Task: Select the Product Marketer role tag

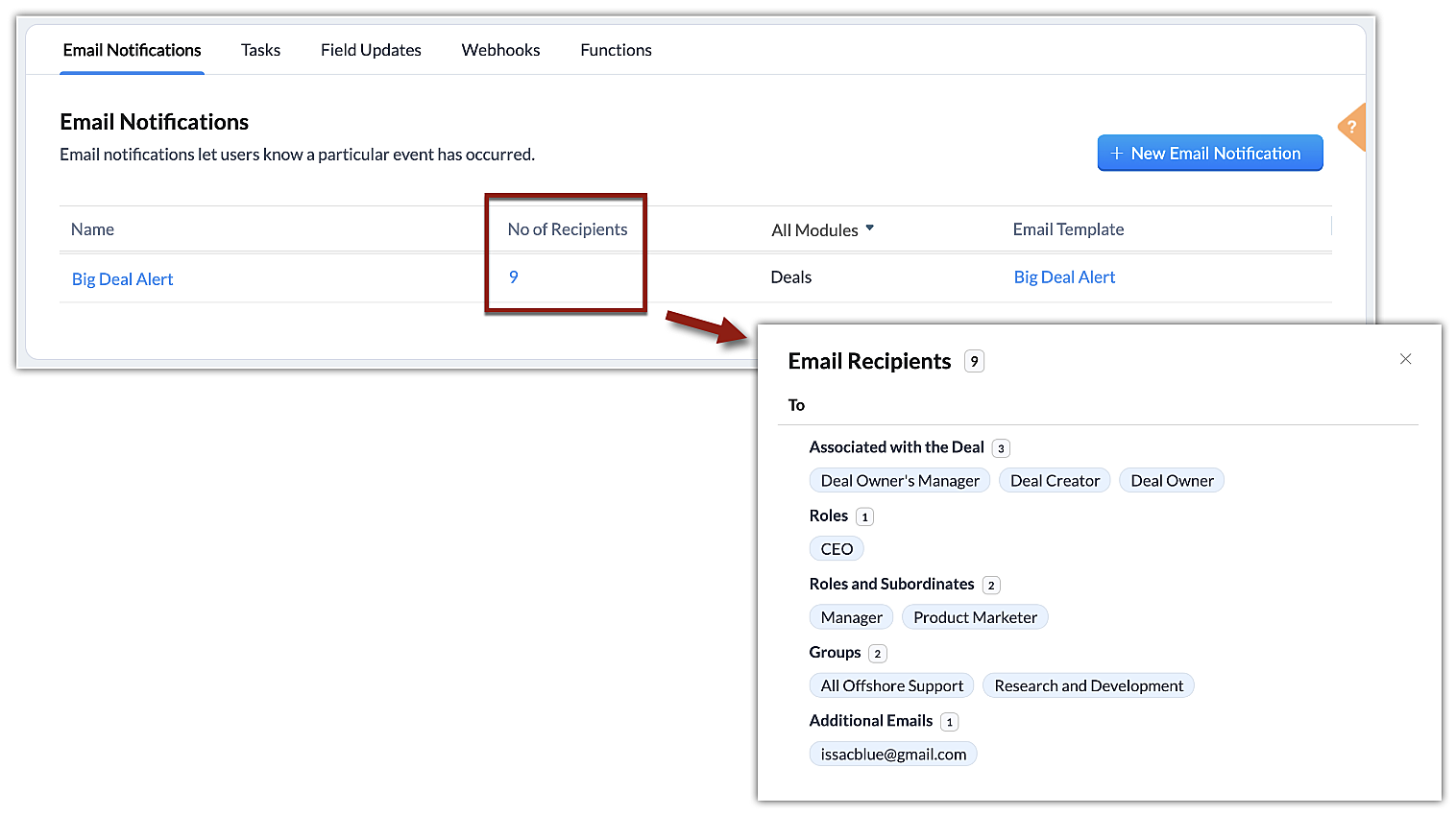Action: tap(975, 617)
